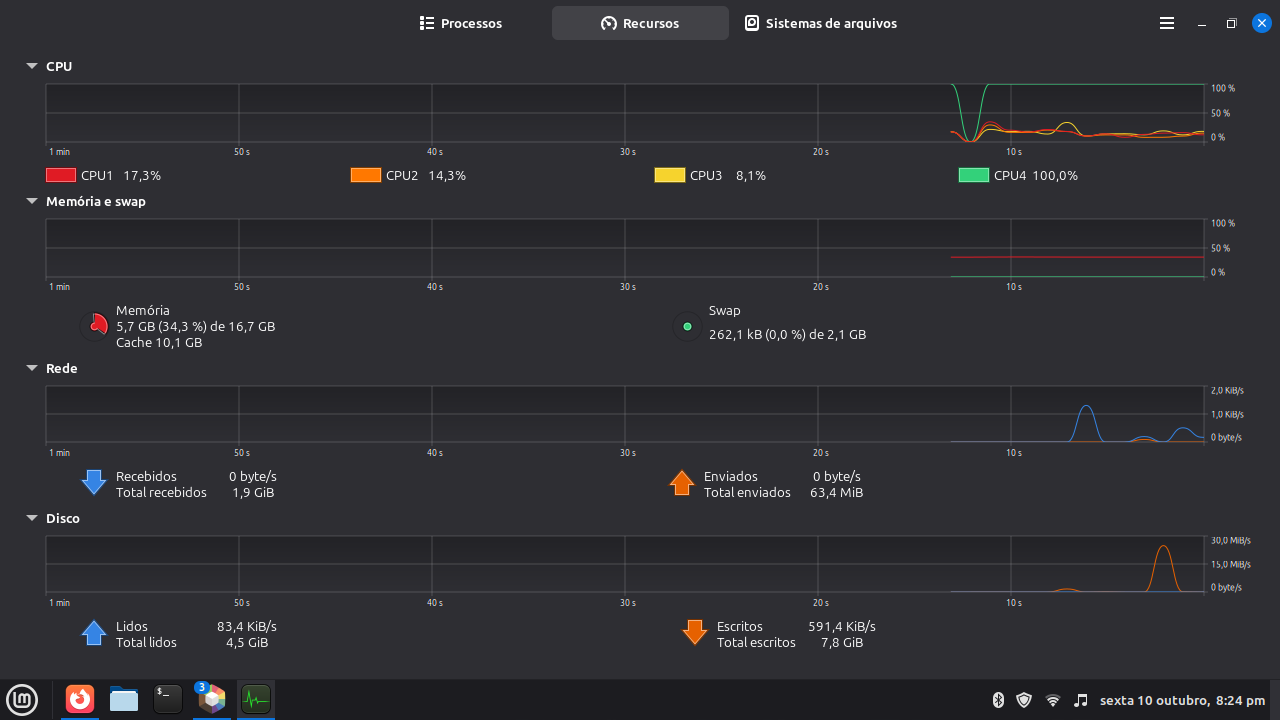
Task: Collapse the Rede section
Action: pyautogui.click(x=32, y=368)
